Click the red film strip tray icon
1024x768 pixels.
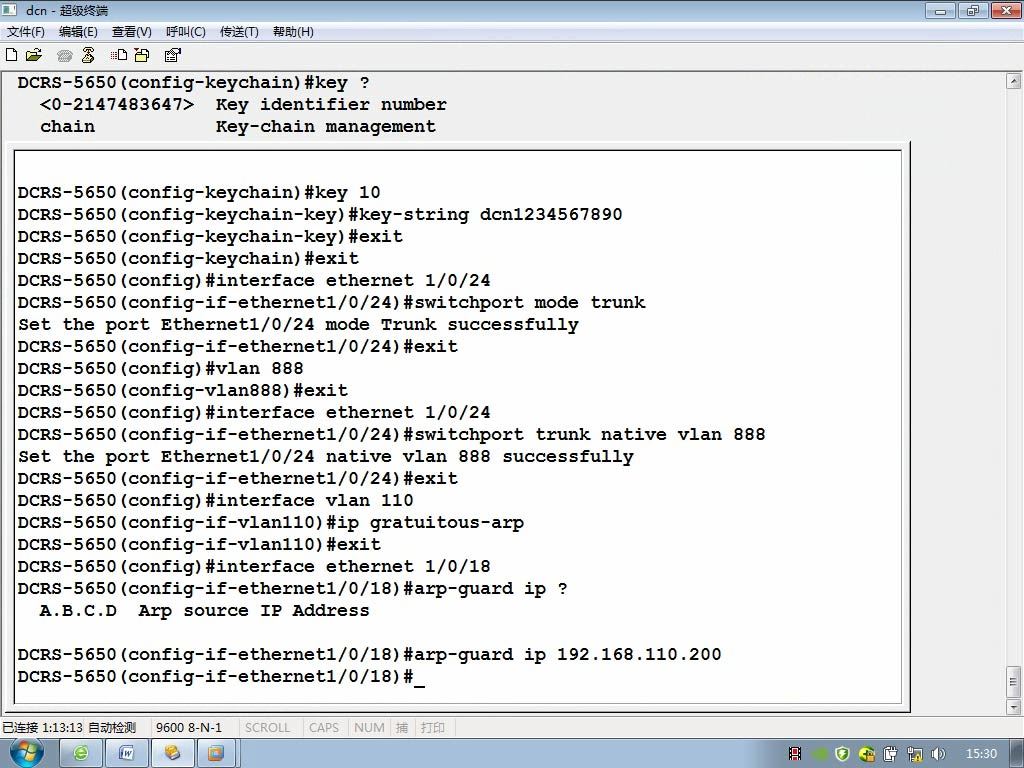pyautogui.click(x=795, y=754)
